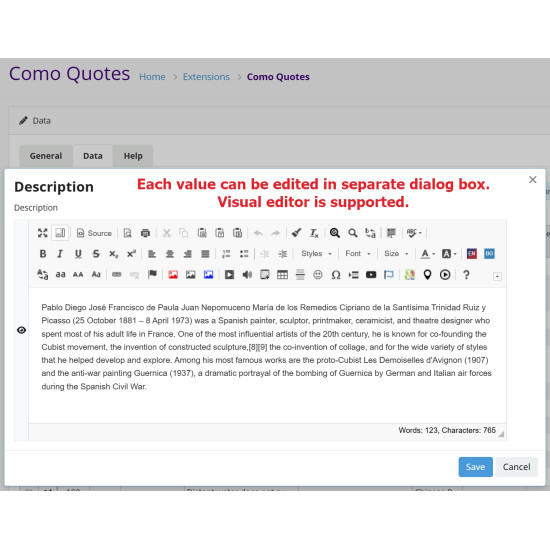550x550 pixels.
Task: Open the Find magnifier with plus icon
Action: (x=335, y=233)
